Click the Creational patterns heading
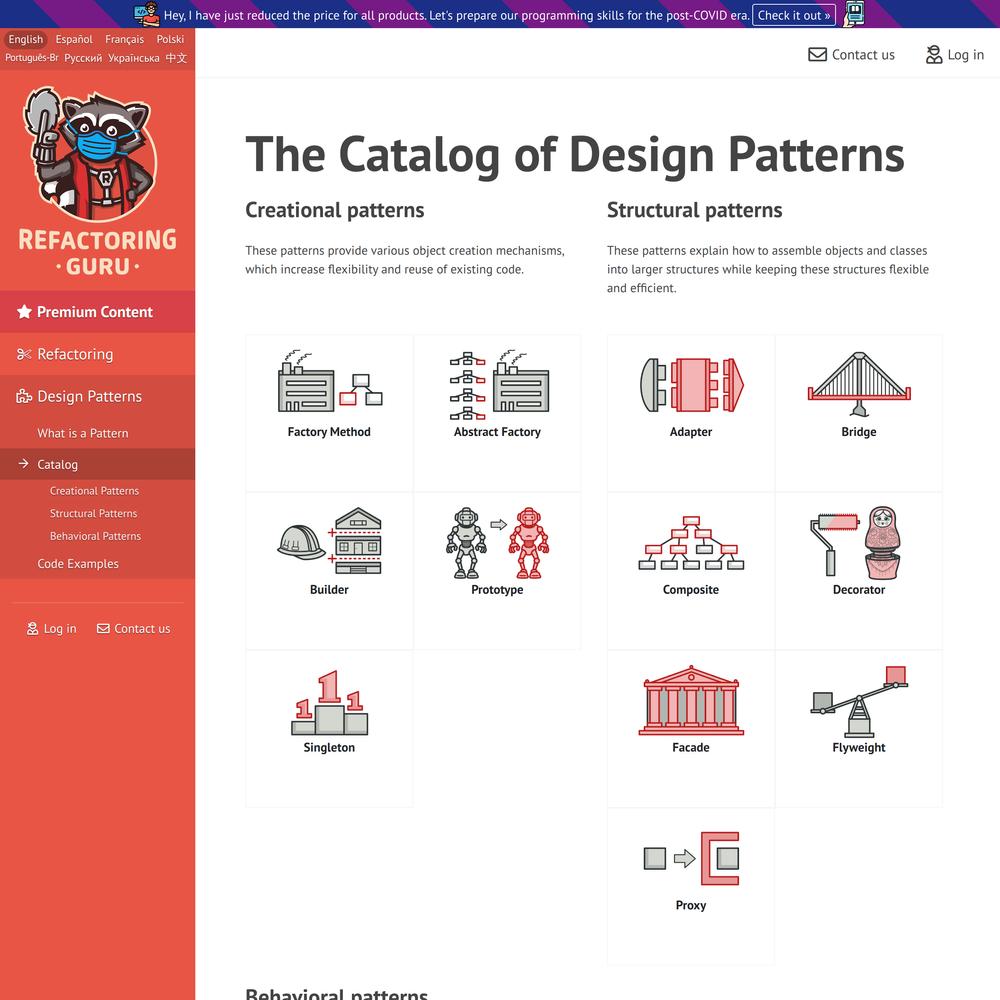 click(335, 210)
